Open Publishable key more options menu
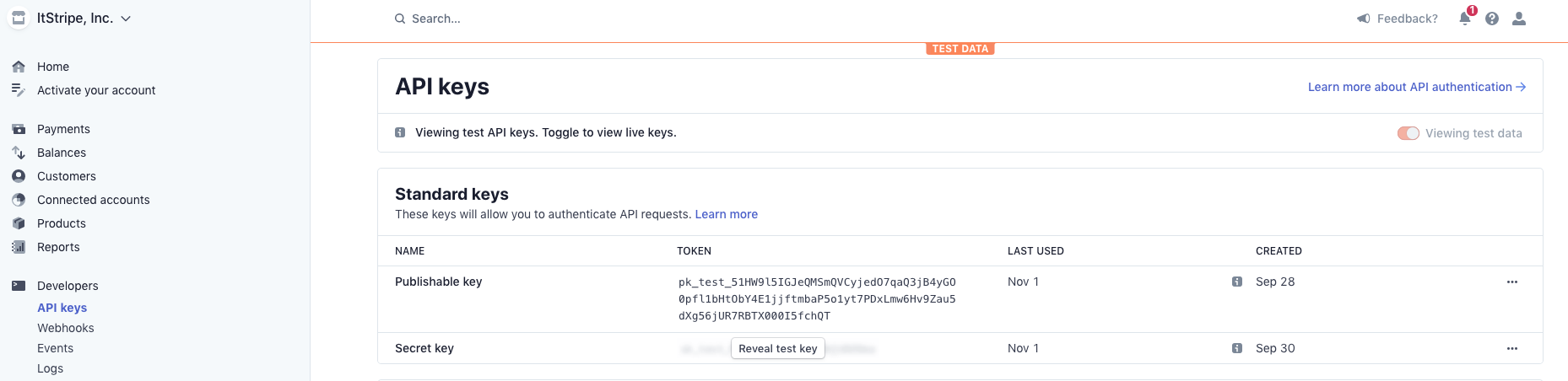 pyautogui.click(x=1512, y=282)
